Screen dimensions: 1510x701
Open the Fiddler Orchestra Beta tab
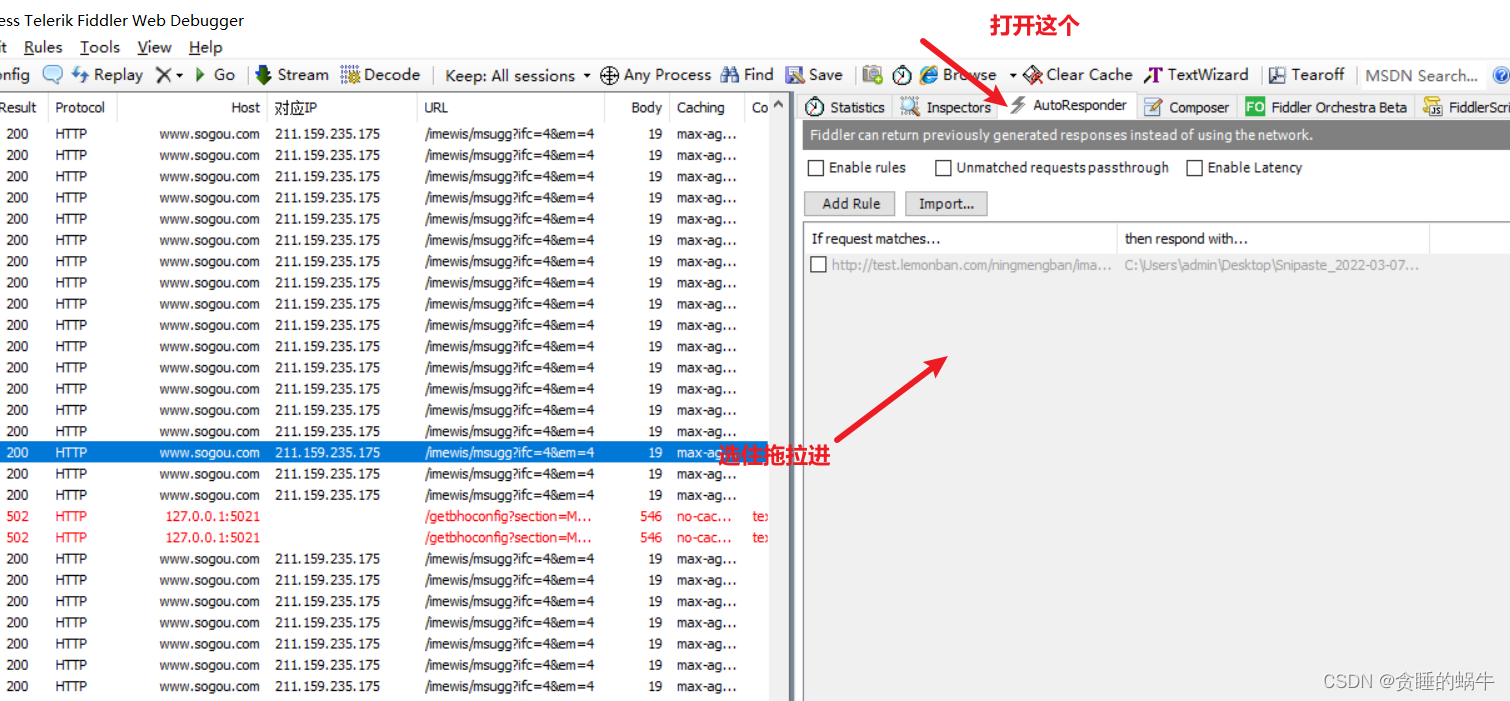pos(1326,107)
